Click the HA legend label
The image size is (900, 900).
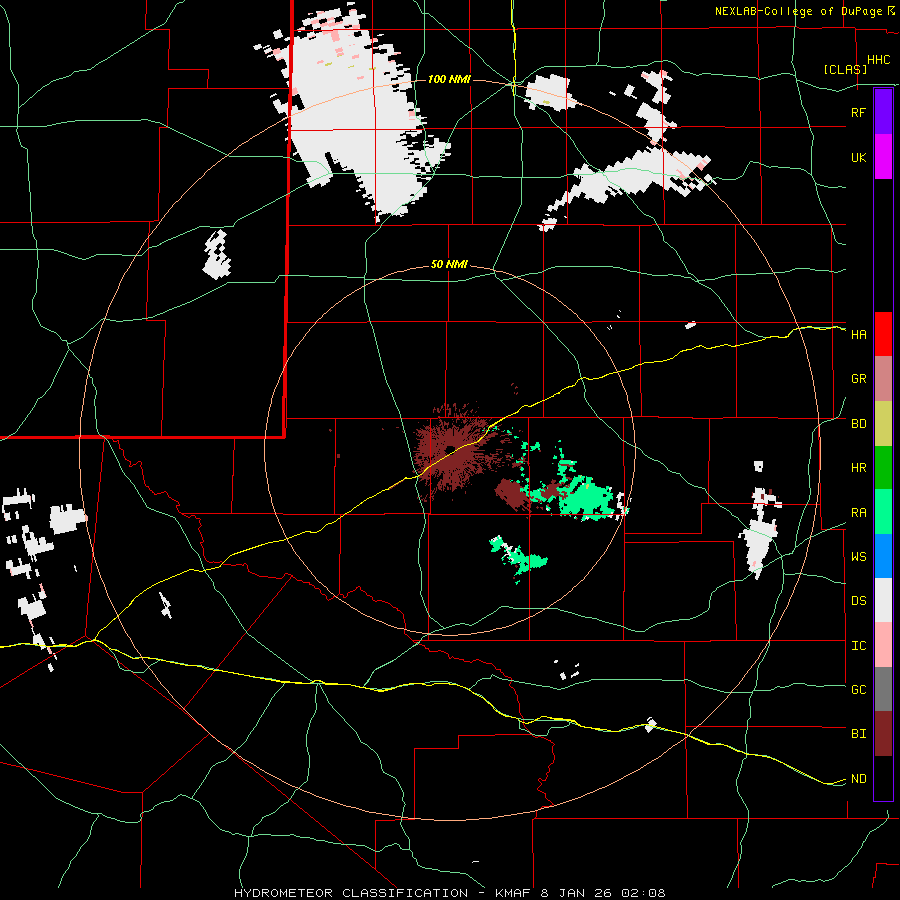[x=858, y=335]
